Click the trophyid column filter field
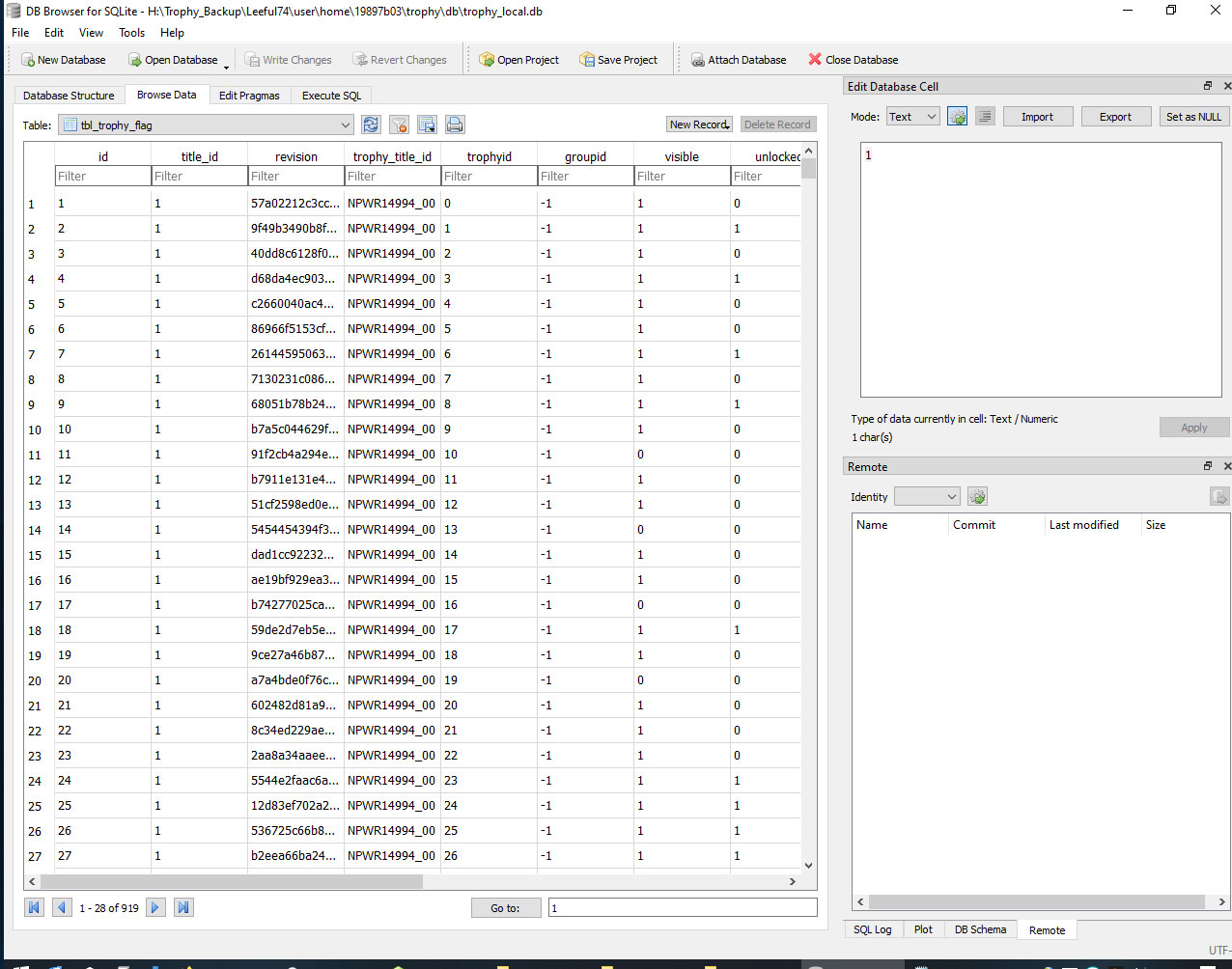Image resolution: width=1232 pixels, height=969 pixels. coord(489,176)
